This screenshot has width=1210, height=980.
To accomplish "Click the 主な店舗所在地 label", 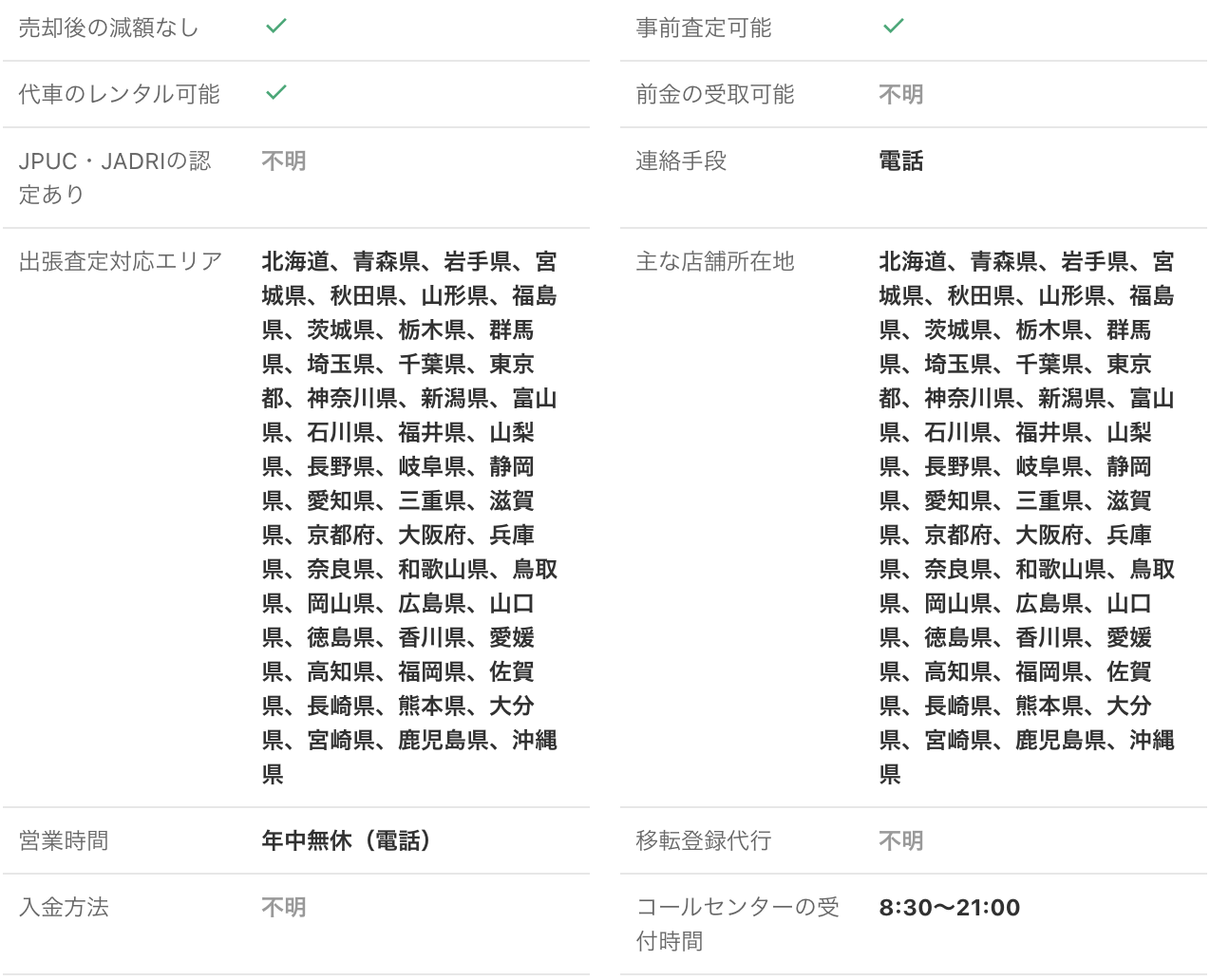I will [714, 261].
